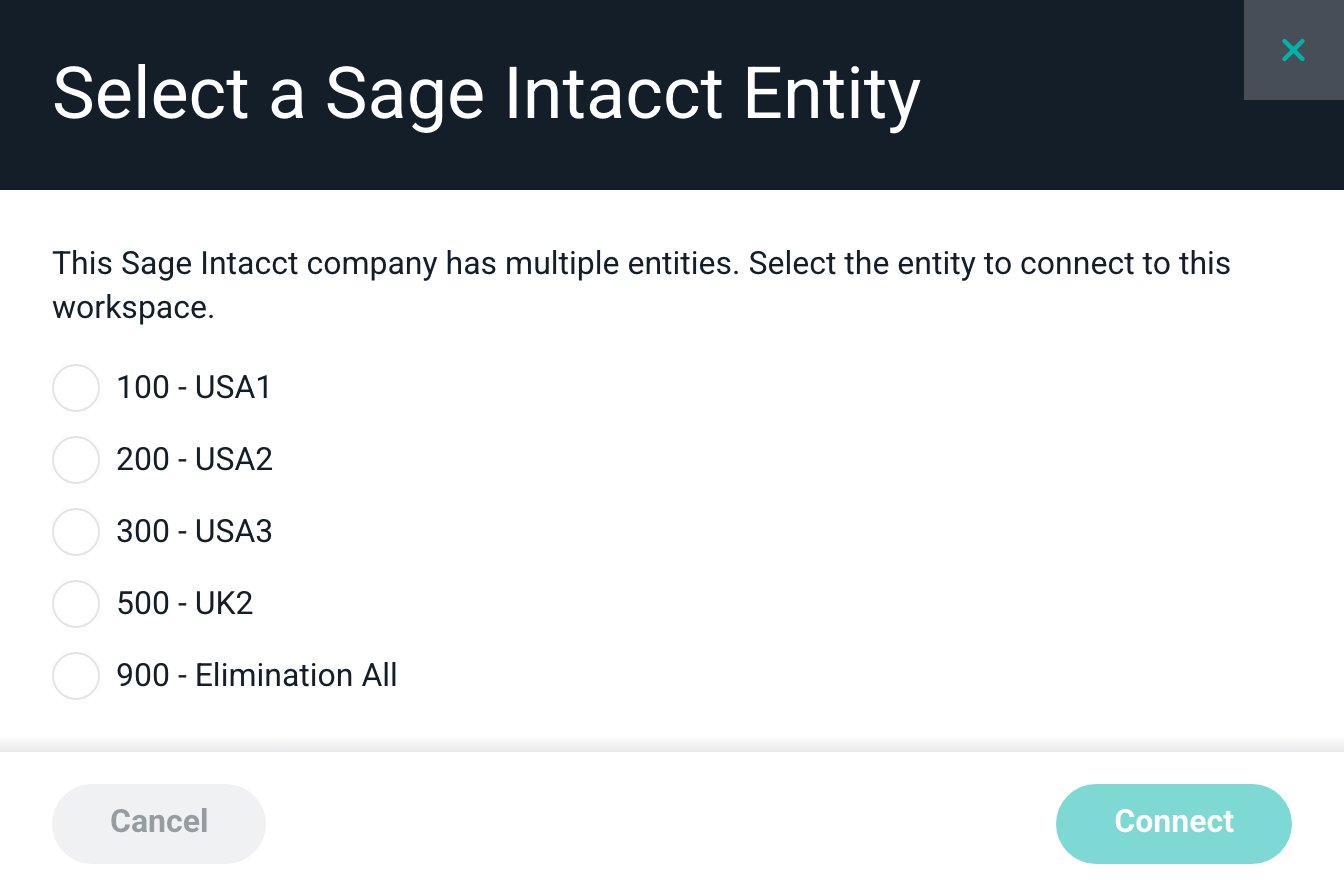This screenshot has width=1344, height=896.
Task: Click the '900 - Elimination All' label text
Action: coord(257,676)
